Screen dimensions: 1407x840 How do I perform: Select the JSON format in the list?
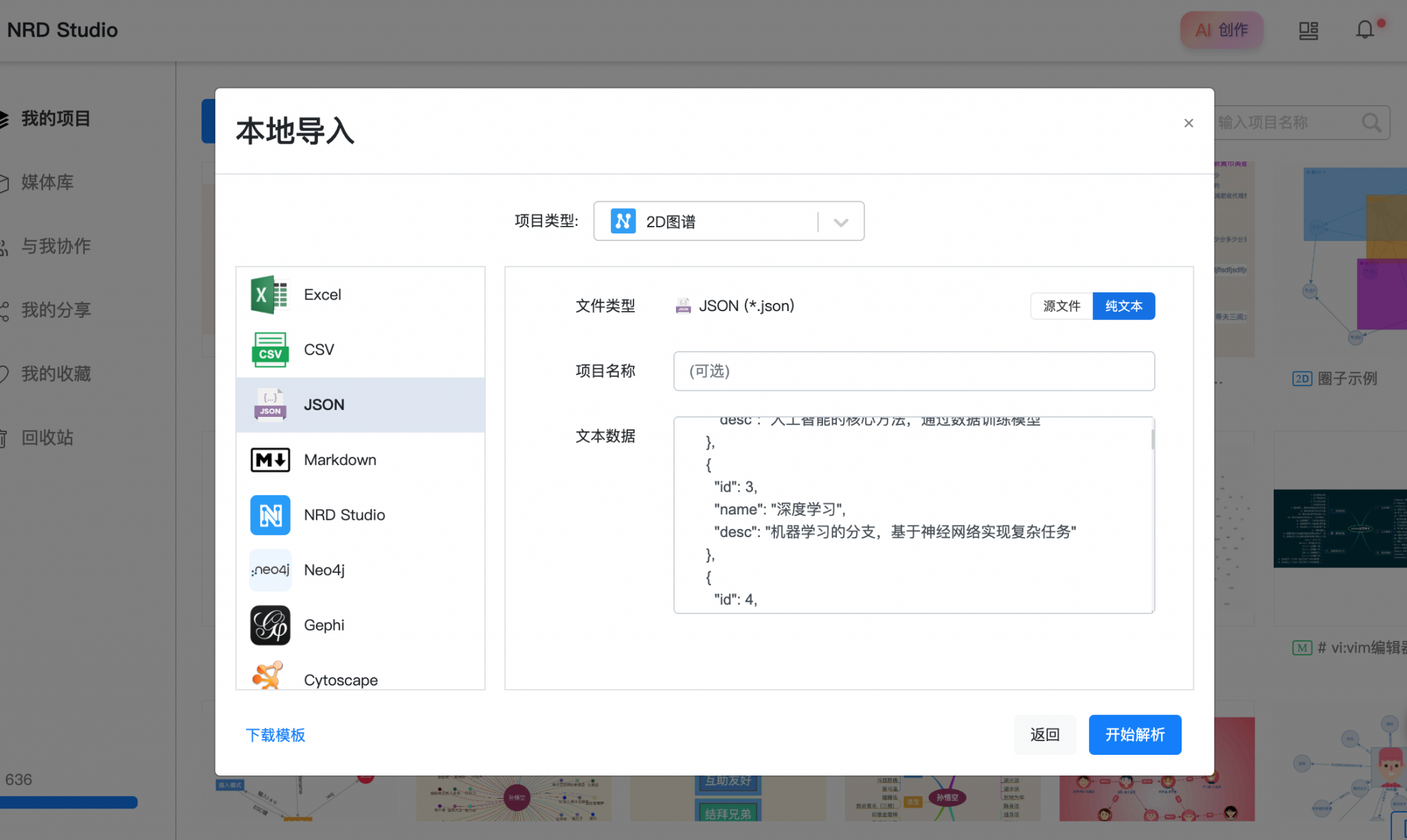(324, 405)
